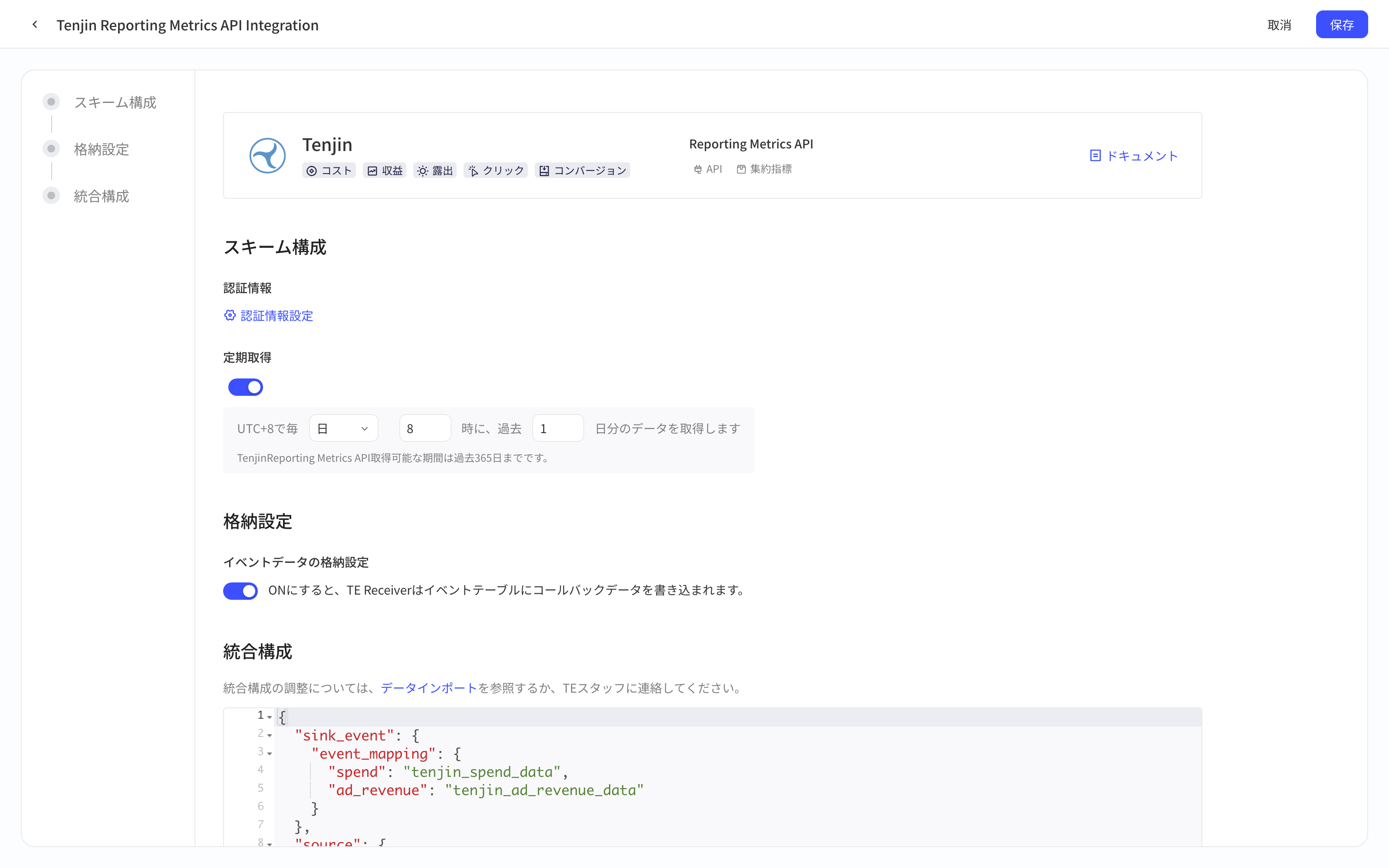The height and width of the screenshot is (868, 1389).
Task: Turn off the 定期取得 toggle
Action: click(246, 387)
